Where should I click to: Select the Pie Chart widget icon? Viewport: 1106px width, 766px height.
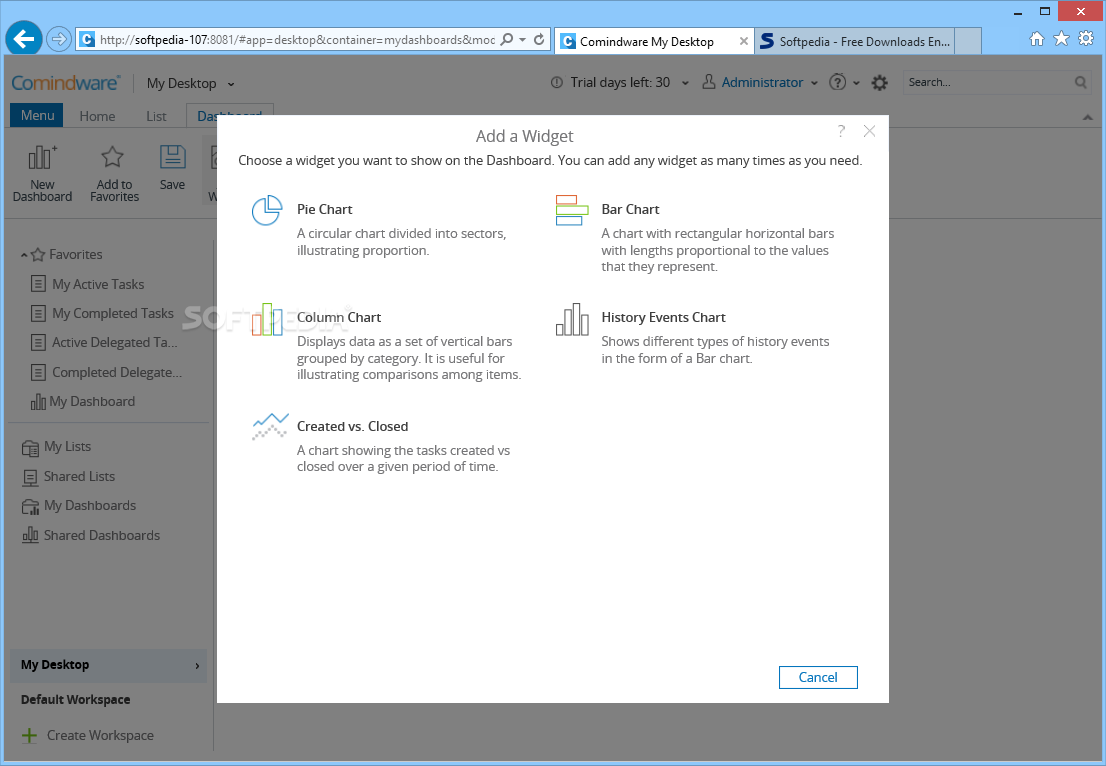[x=267, y=210]
